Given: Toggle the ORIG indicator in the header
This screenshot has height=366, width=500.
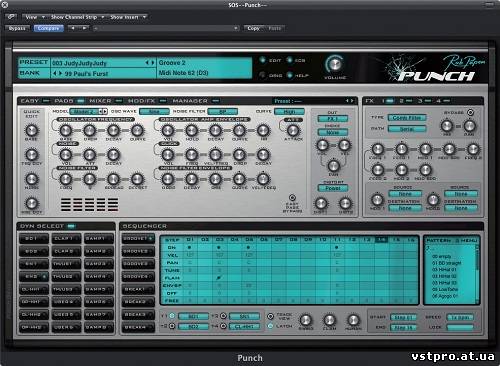Looking at the screenshot, I should tap(262, 75).
